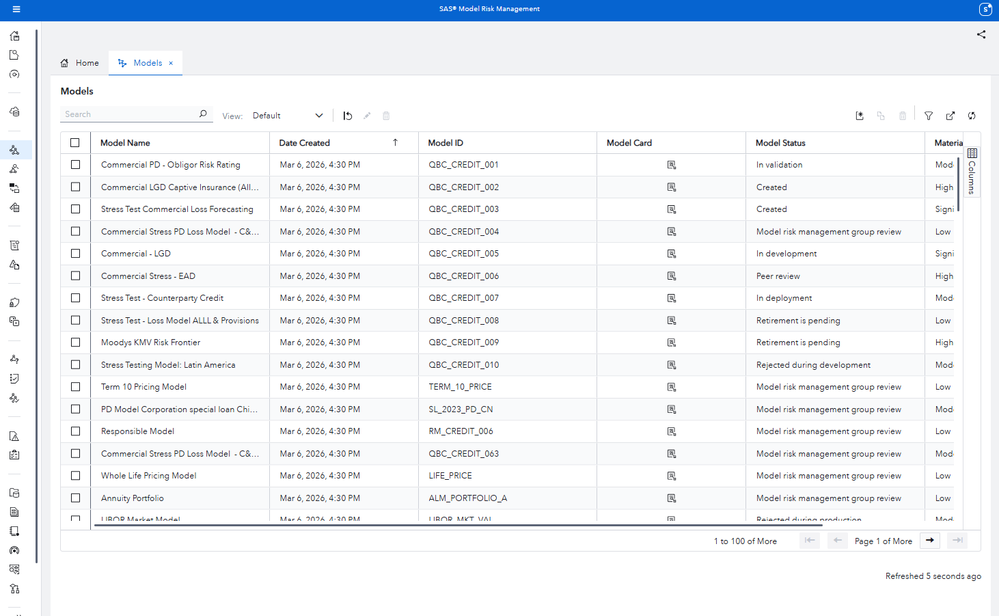Click the export table icon
Viewport: 999px width, 616px height.
click(950, 116)
